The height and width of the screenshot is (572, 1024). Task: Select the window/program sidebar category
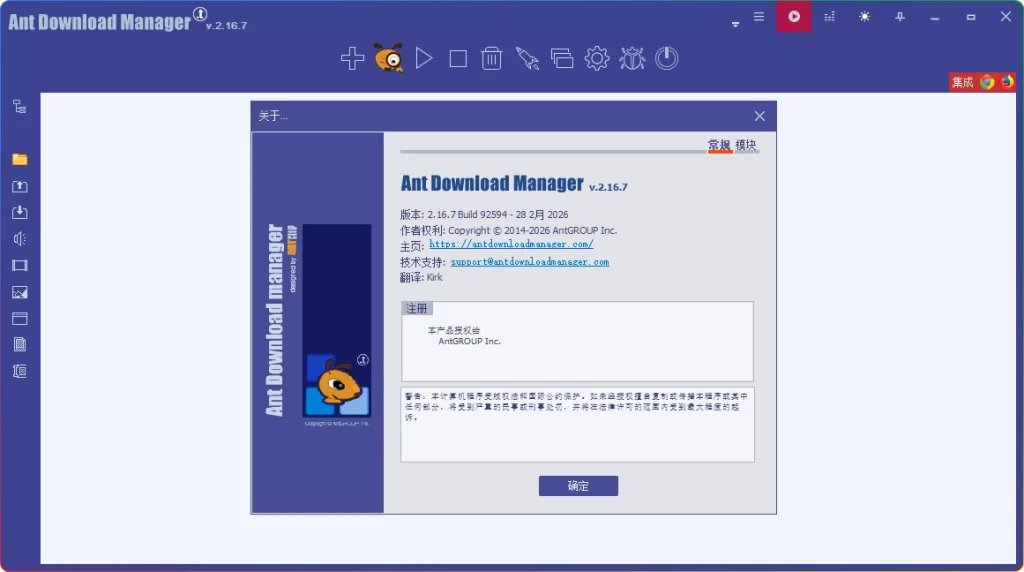point(20,319)
